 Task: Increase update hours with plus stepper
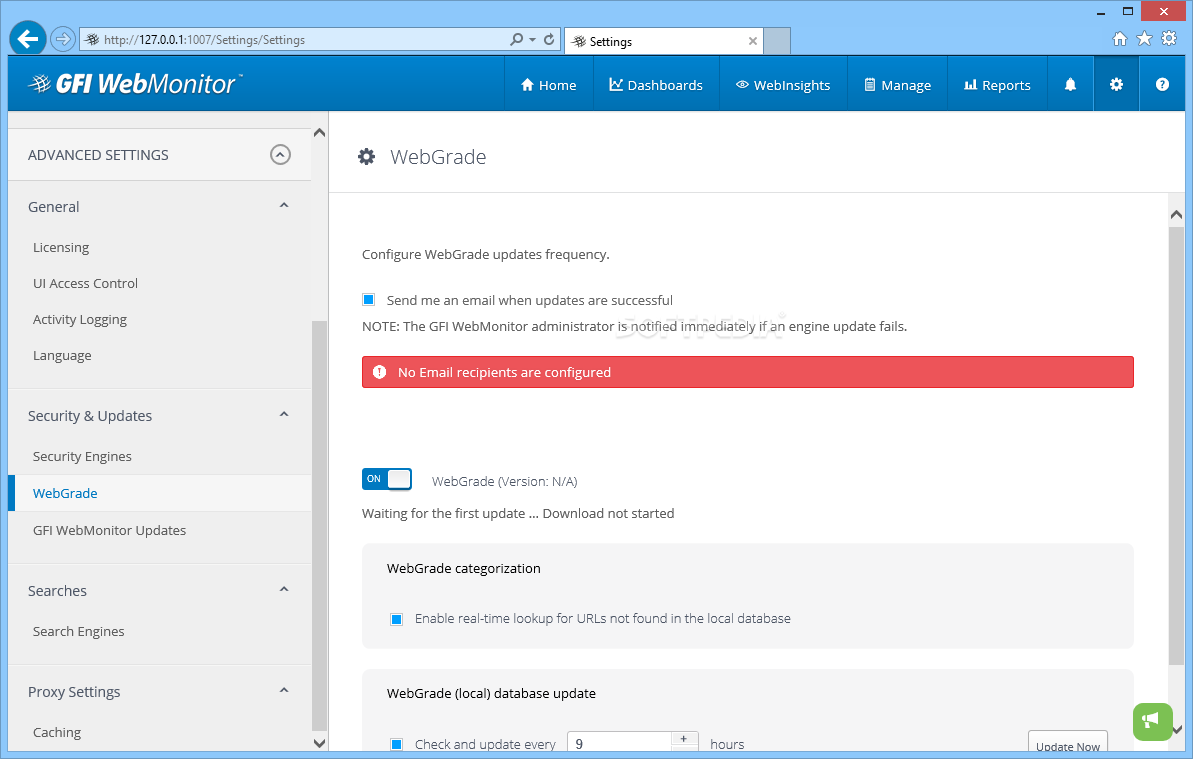point(684,739)
